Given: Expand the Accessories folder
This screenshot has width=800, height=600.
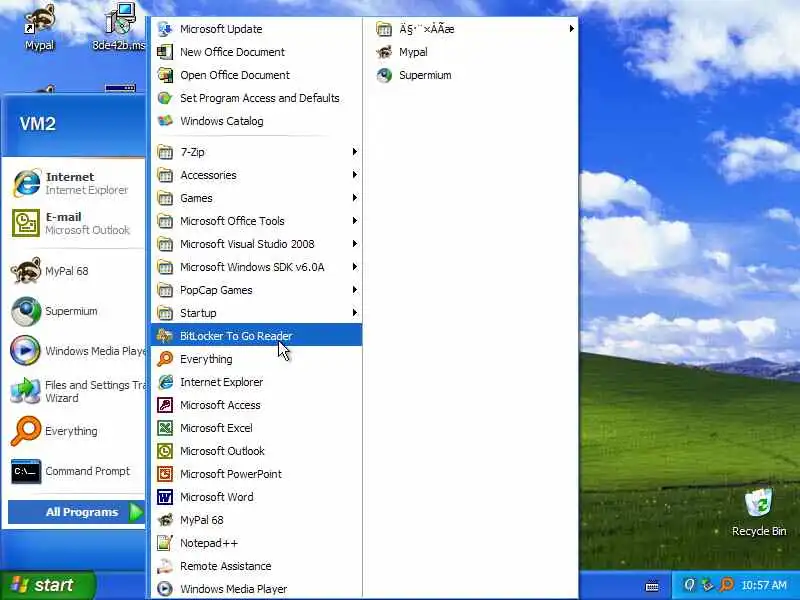Looking at the screenshot, I should click(256, 175).
